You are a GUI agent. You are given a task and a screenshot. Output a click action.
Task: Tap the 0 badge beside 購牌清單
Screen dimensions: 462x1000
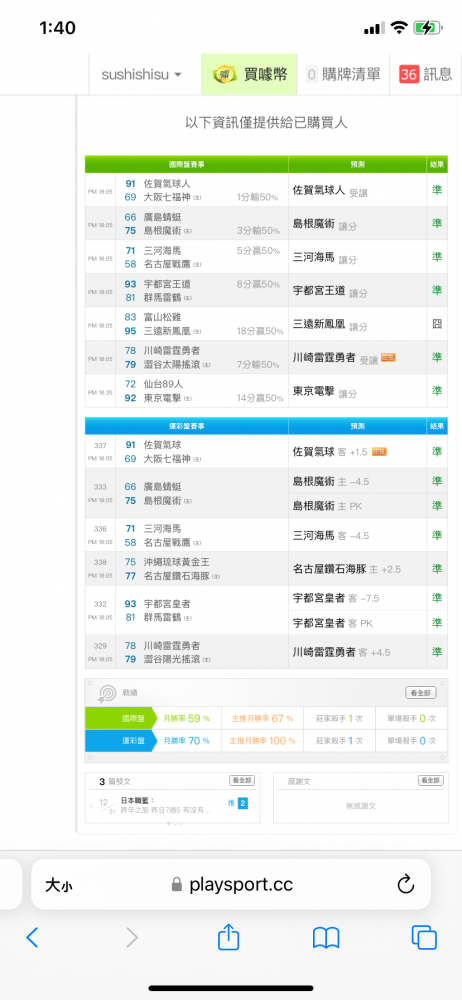[312, 75]
